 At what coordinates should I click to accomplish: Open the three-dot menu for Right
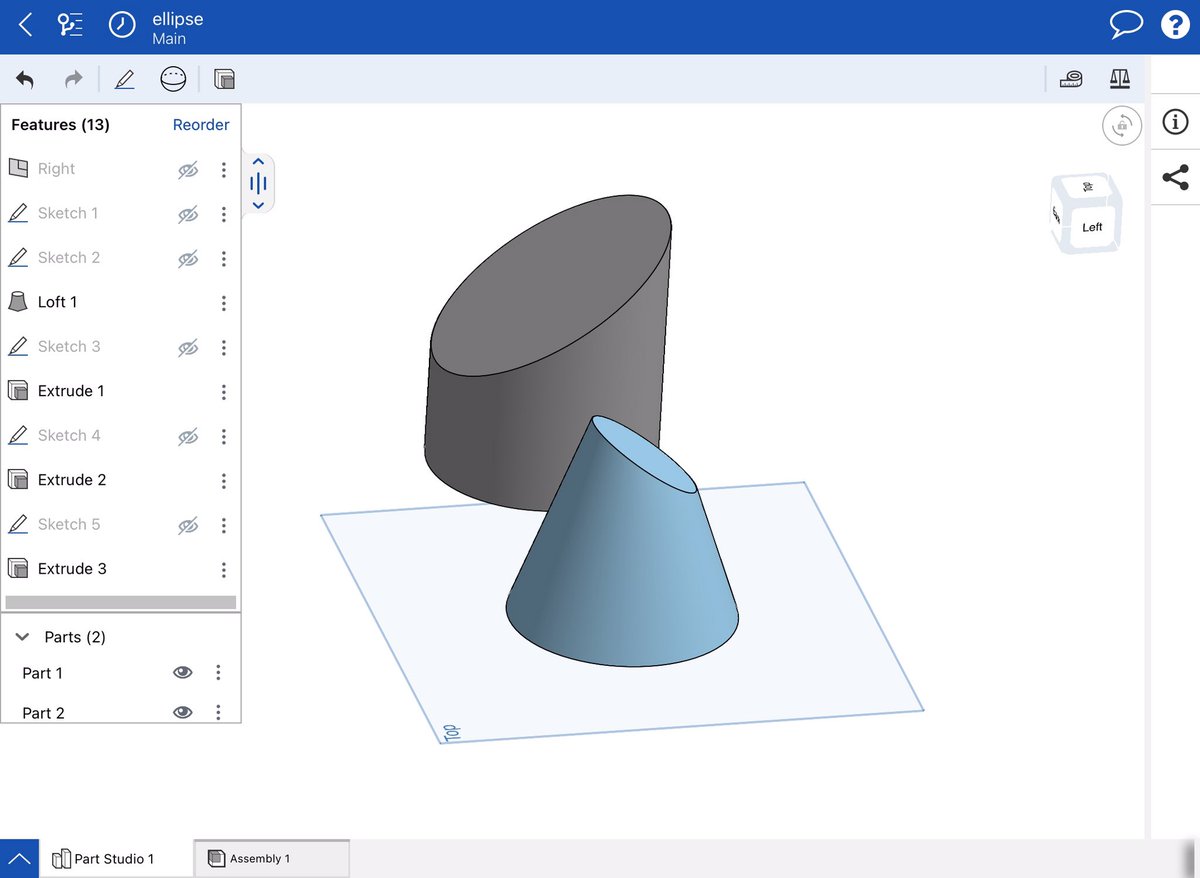[223, 170]
